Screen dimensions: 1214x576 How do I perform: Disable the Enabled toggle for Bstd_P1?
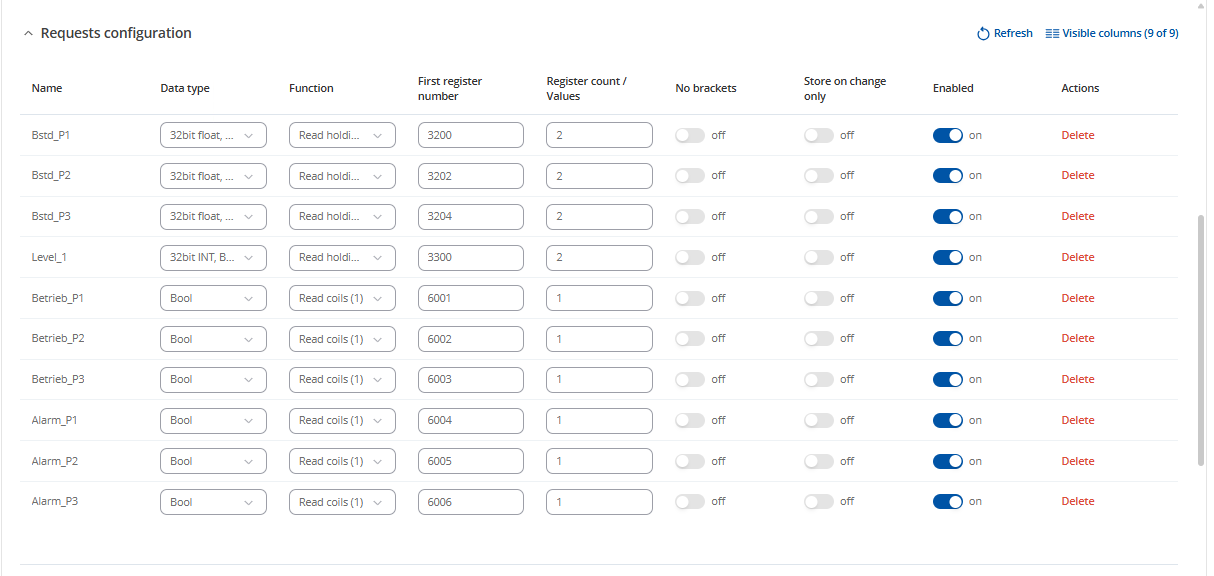tap(948, 135)
